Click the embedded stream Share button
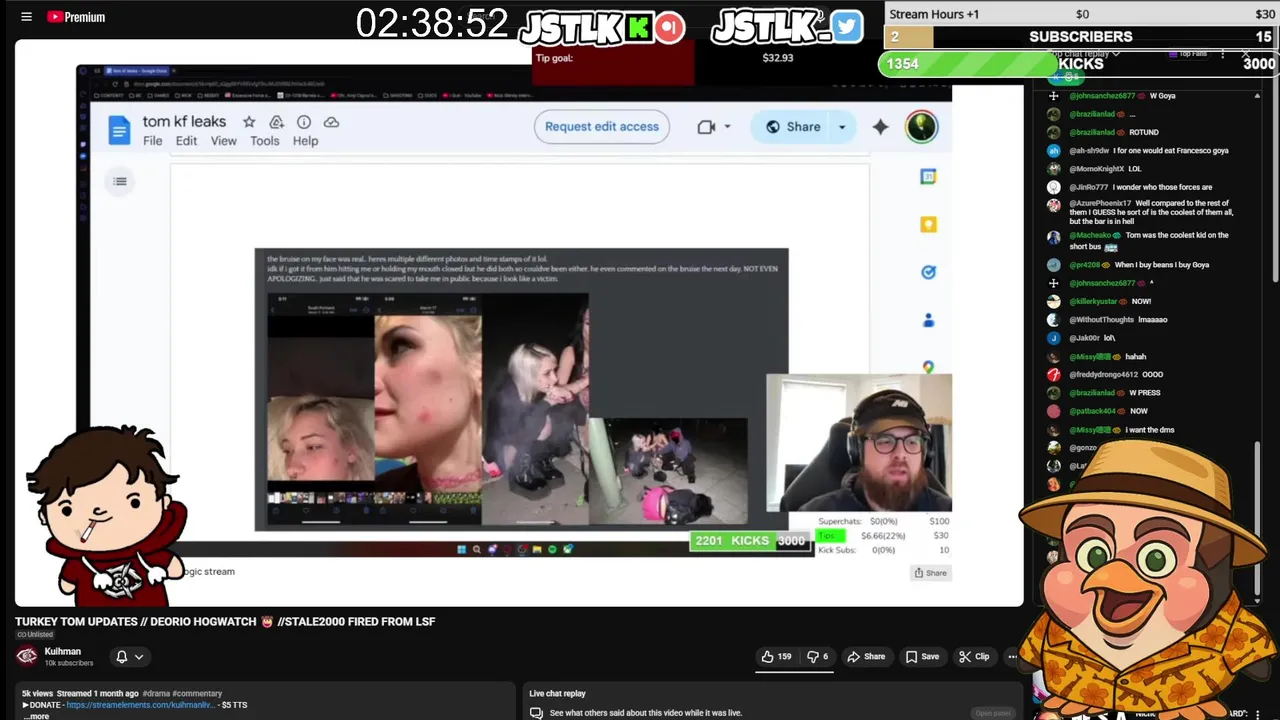This screenshot has height=720, width=1280. click(x=930, y=573)
